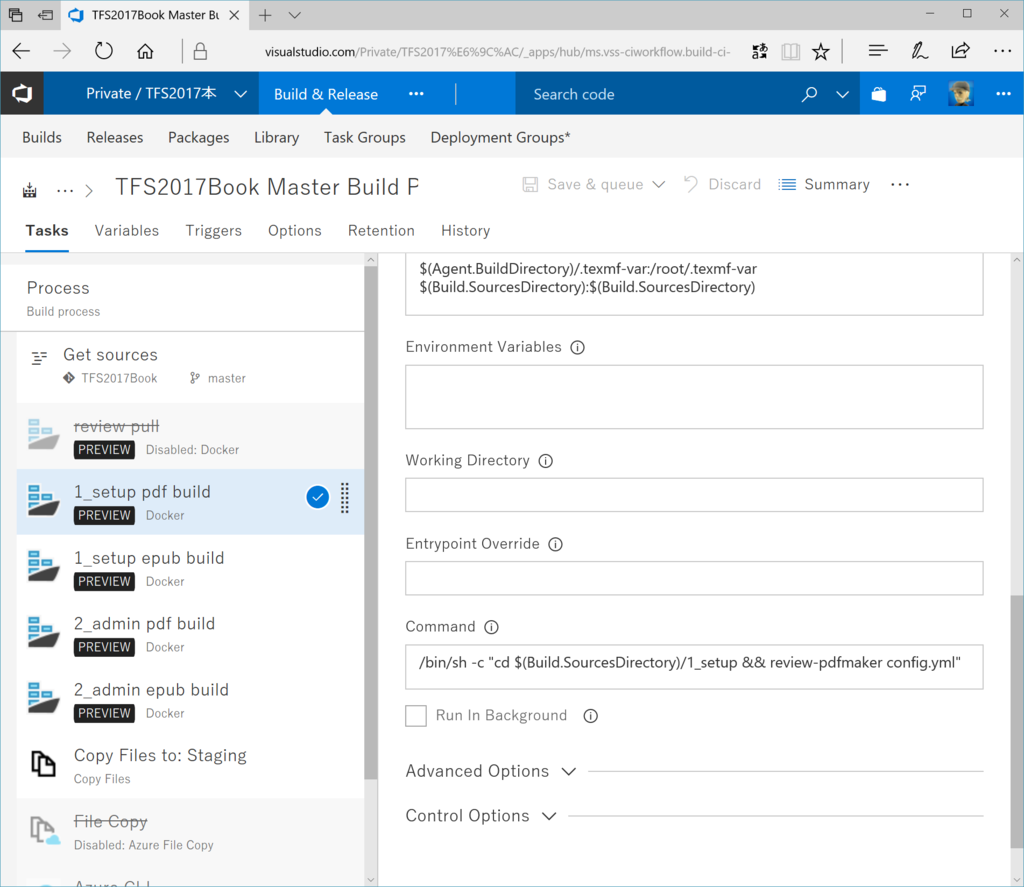Switch to the Options tab
Viewport: 1024px width, 887px height.
tap(295, 231)
